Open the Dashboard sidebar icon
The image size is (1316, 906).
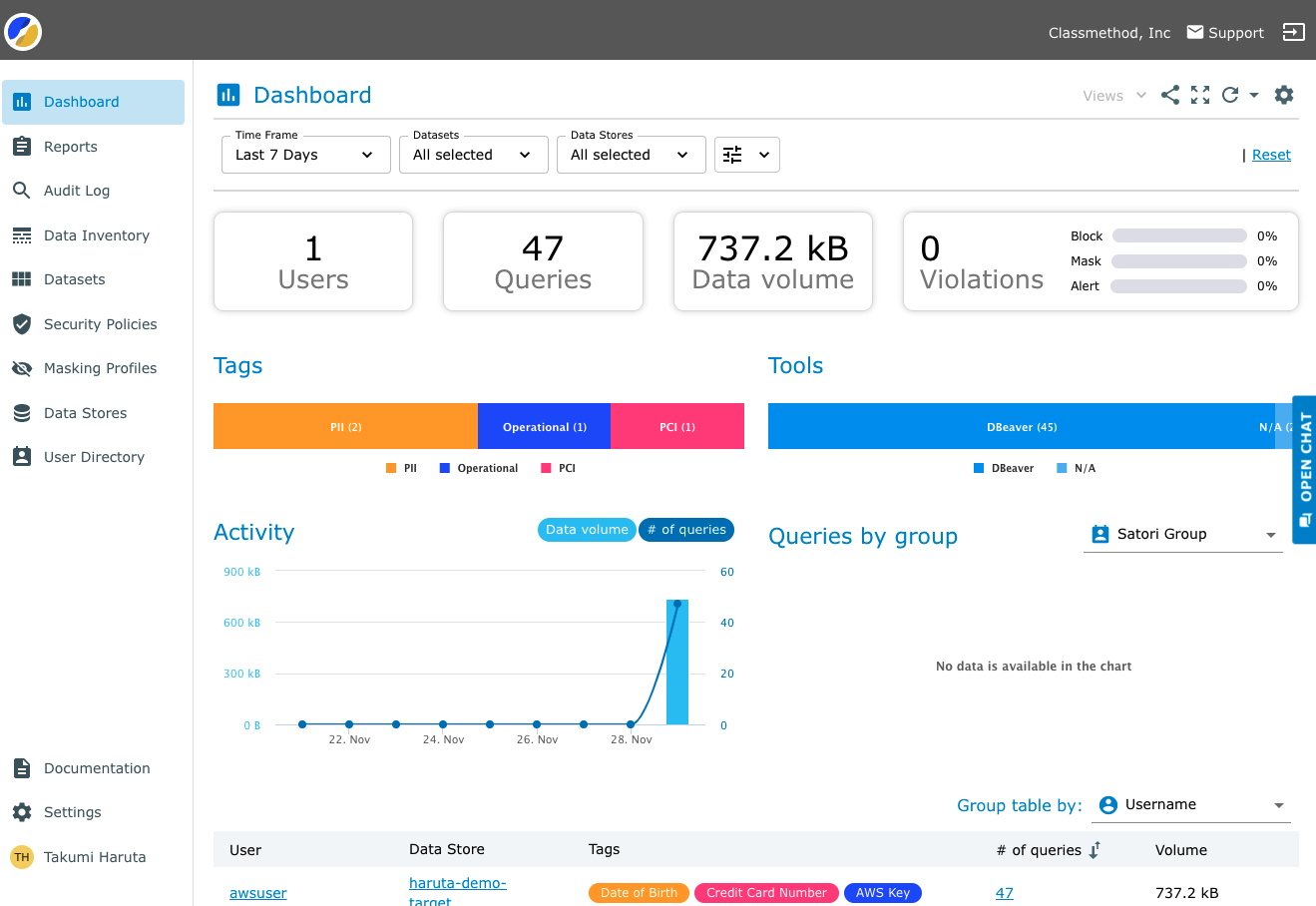pyautogui.click(x=22, y=101)
